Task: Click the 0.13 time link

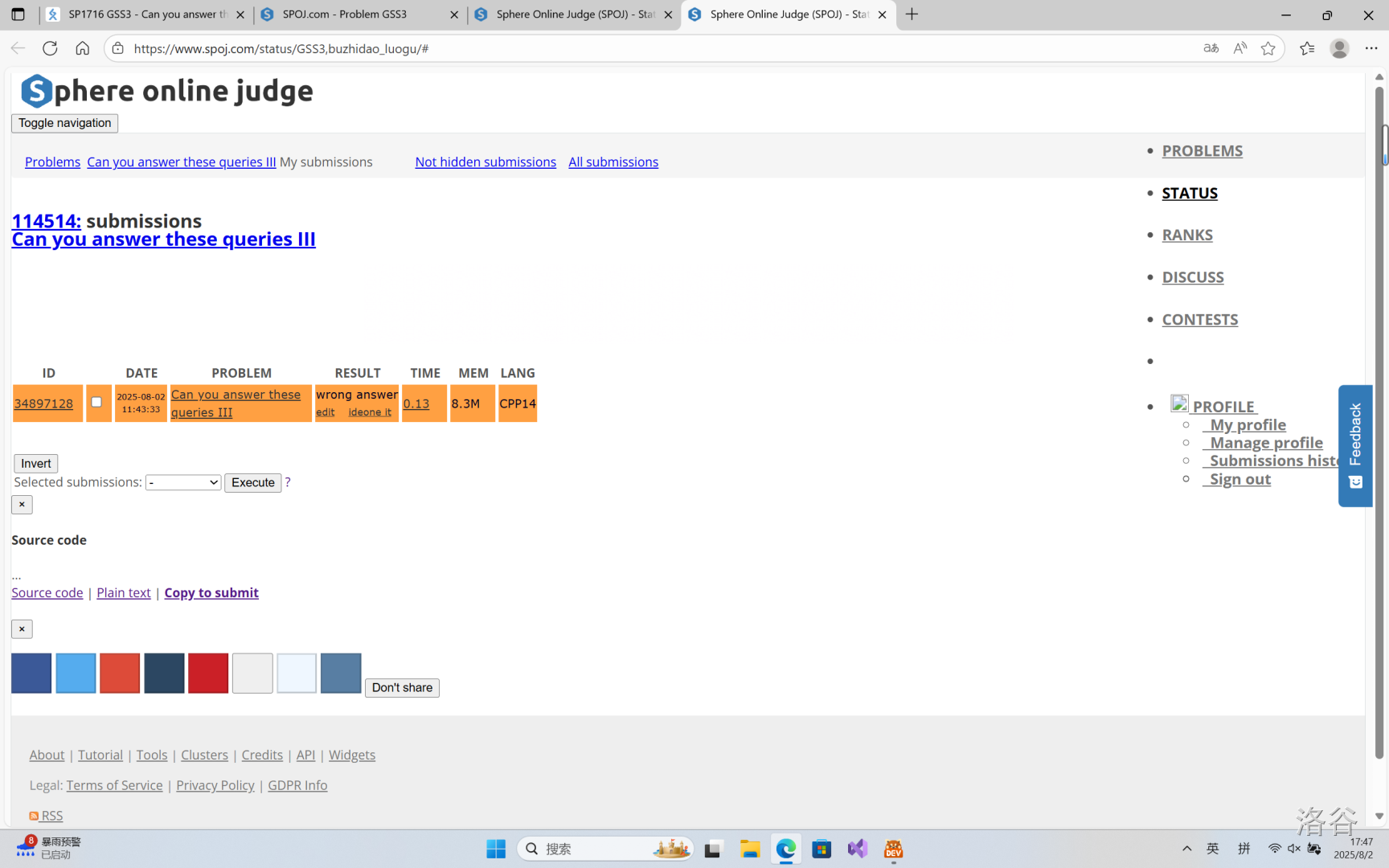Action: [x=416, y=403]
